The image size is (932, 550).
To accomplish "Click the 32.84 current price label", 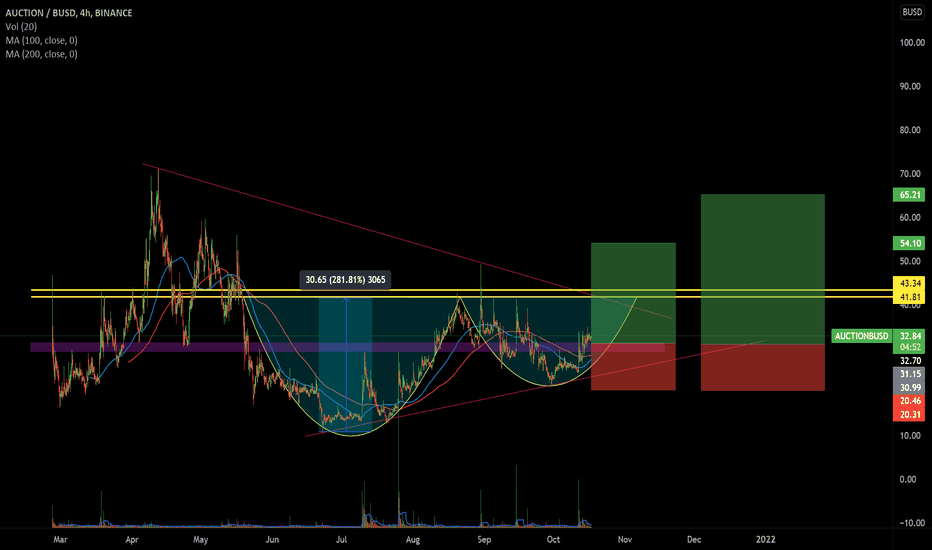I will [x=909, y=336].
